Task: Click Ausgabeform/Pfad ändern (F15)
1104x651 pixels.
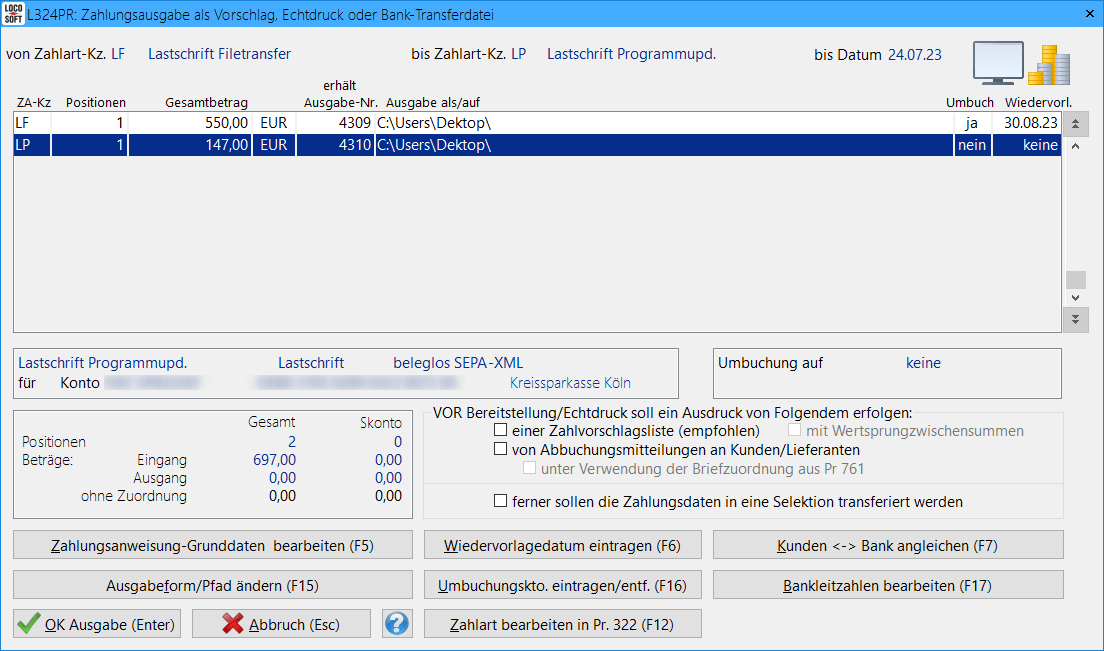Action: tap(212, 585)
